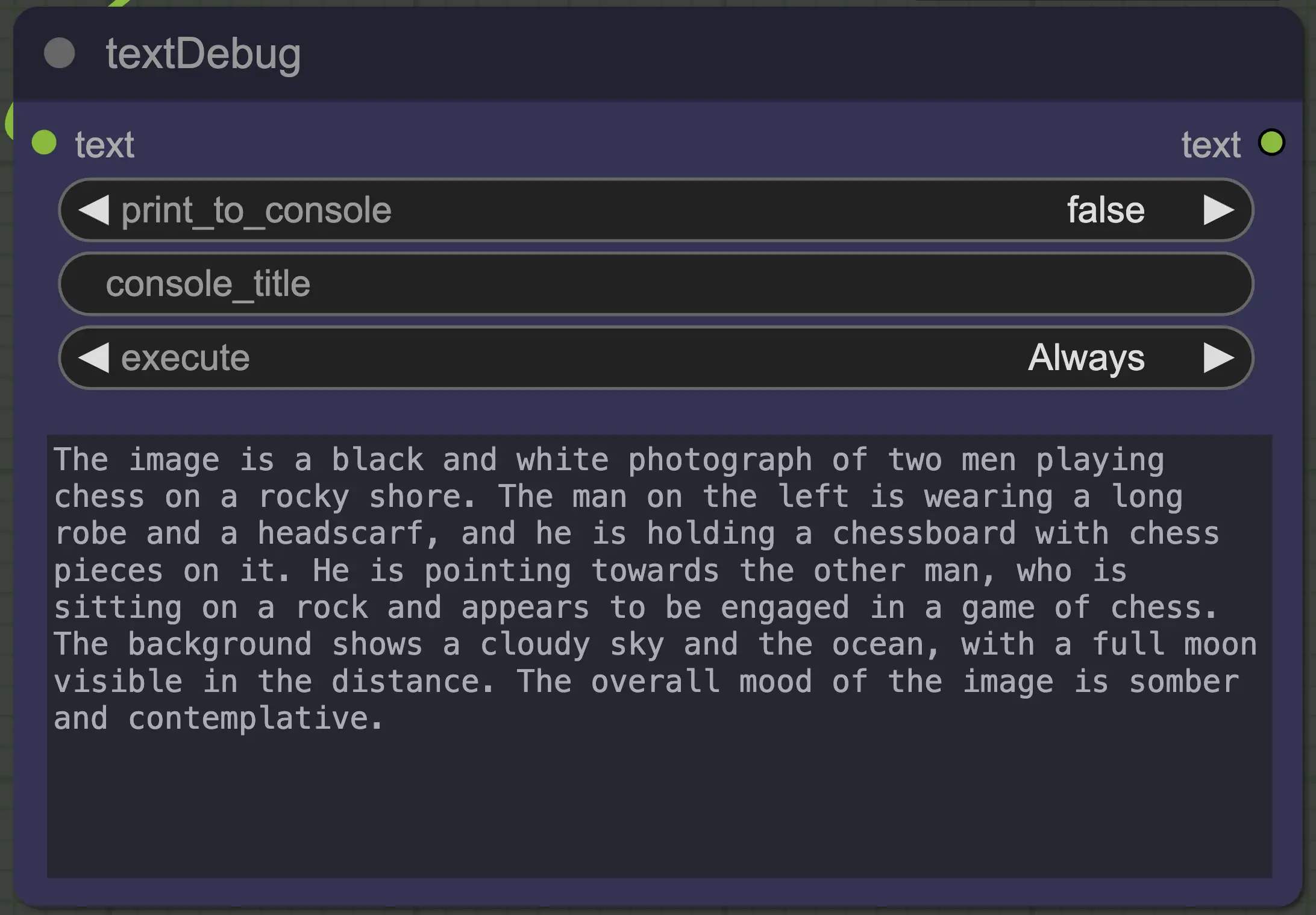Click the execute widget label
This screenshot has width=1316, height=915.
click(185, 357)
